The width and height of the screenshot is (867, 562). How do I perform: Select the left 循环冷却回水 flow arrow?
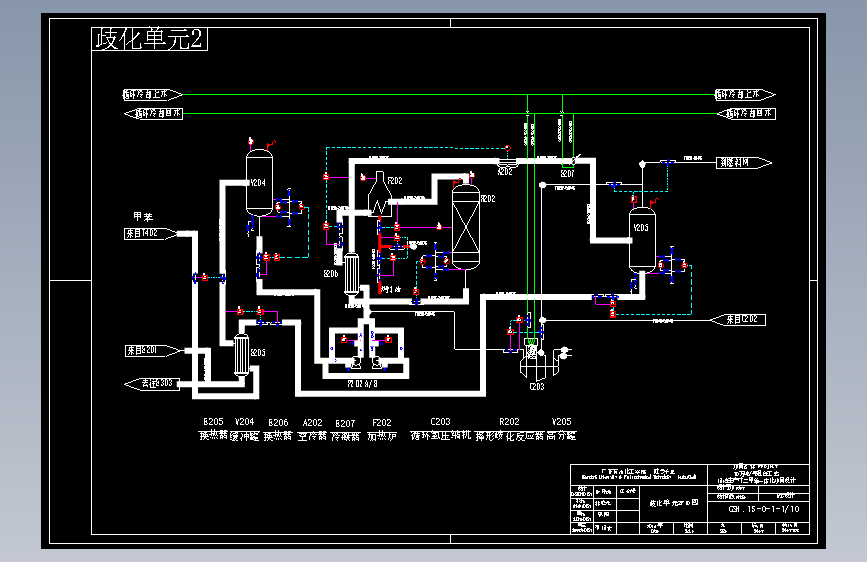pyautogui.click(x=153, y=113)
